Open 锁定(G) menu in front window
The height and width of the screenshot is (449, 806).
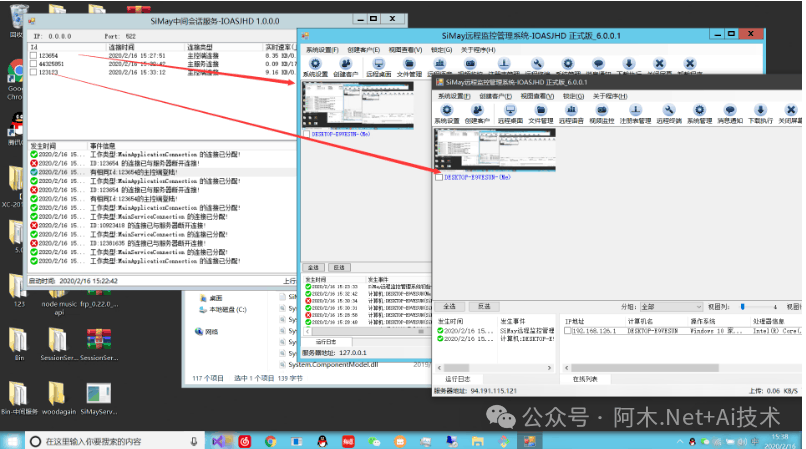point(573,96)
